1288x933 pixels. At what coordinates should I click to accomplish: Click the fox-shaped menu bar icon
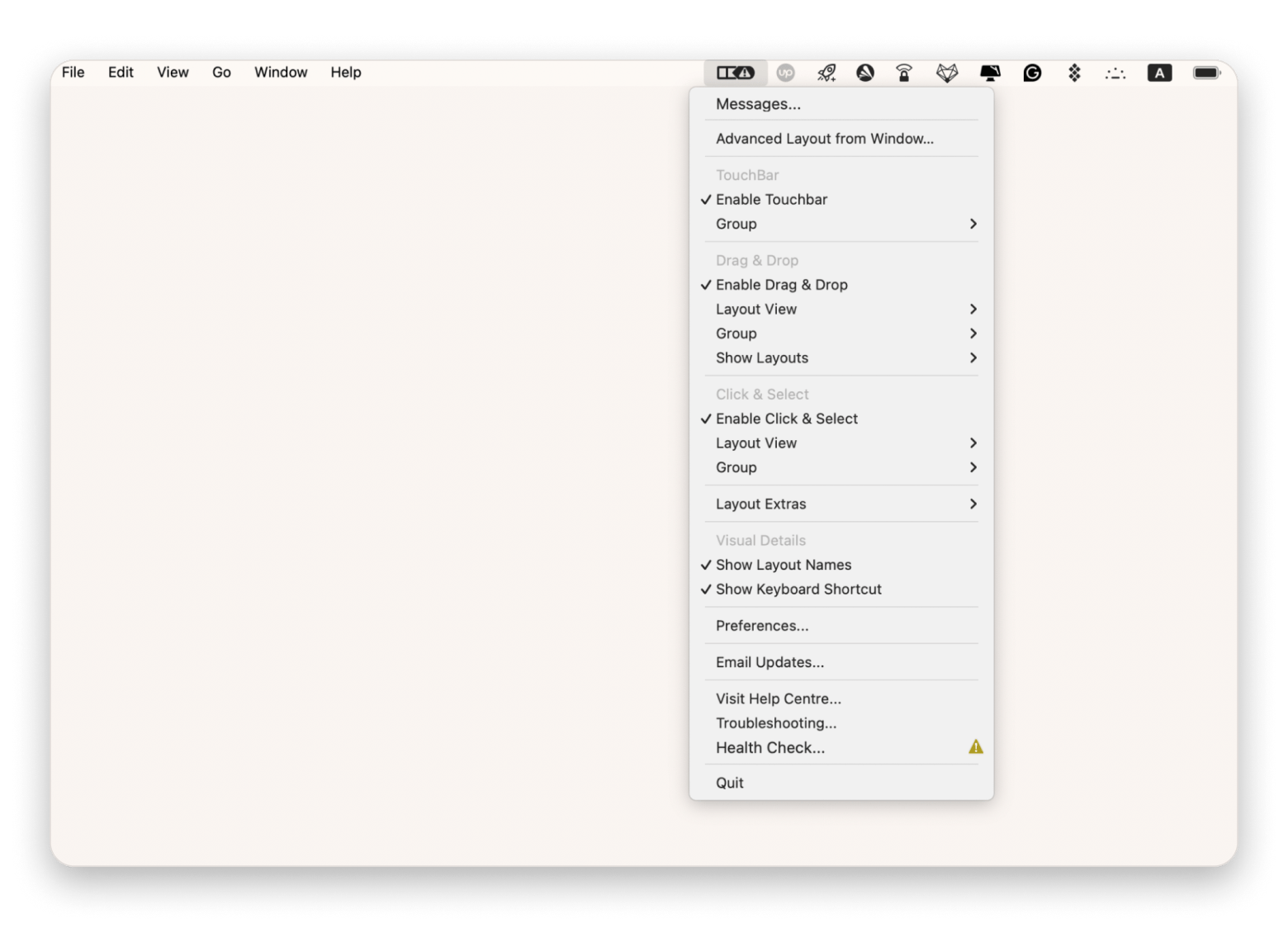point(947,73)
